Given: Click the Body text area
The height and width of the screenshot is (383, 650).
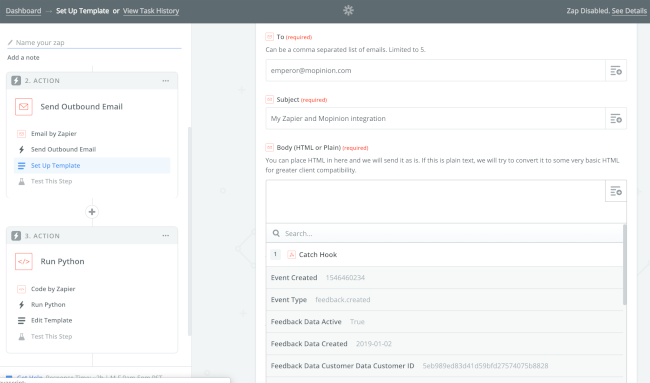Looking at the screenshot, I should (x=435, y=201).
